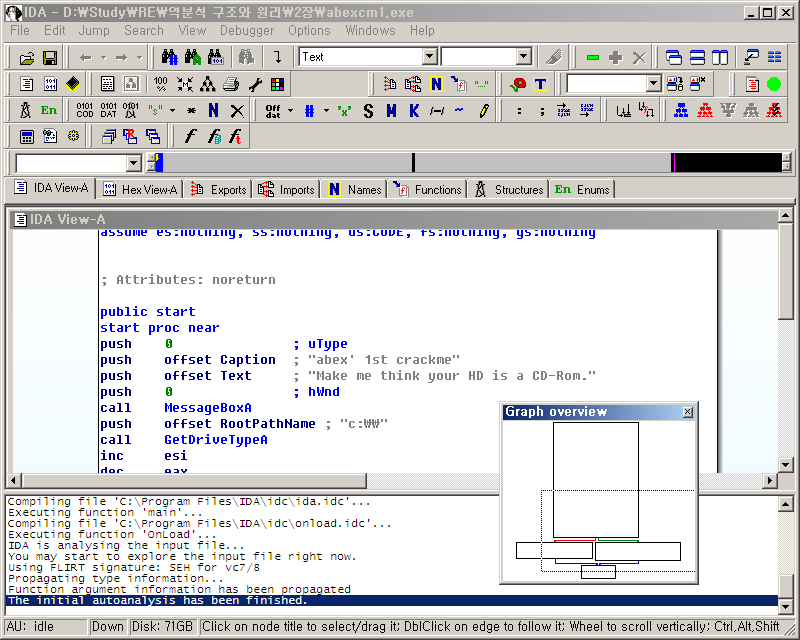Click the up arrow of output window scrollbar
This screenshot has width=800, height=640.
[785, 504]
